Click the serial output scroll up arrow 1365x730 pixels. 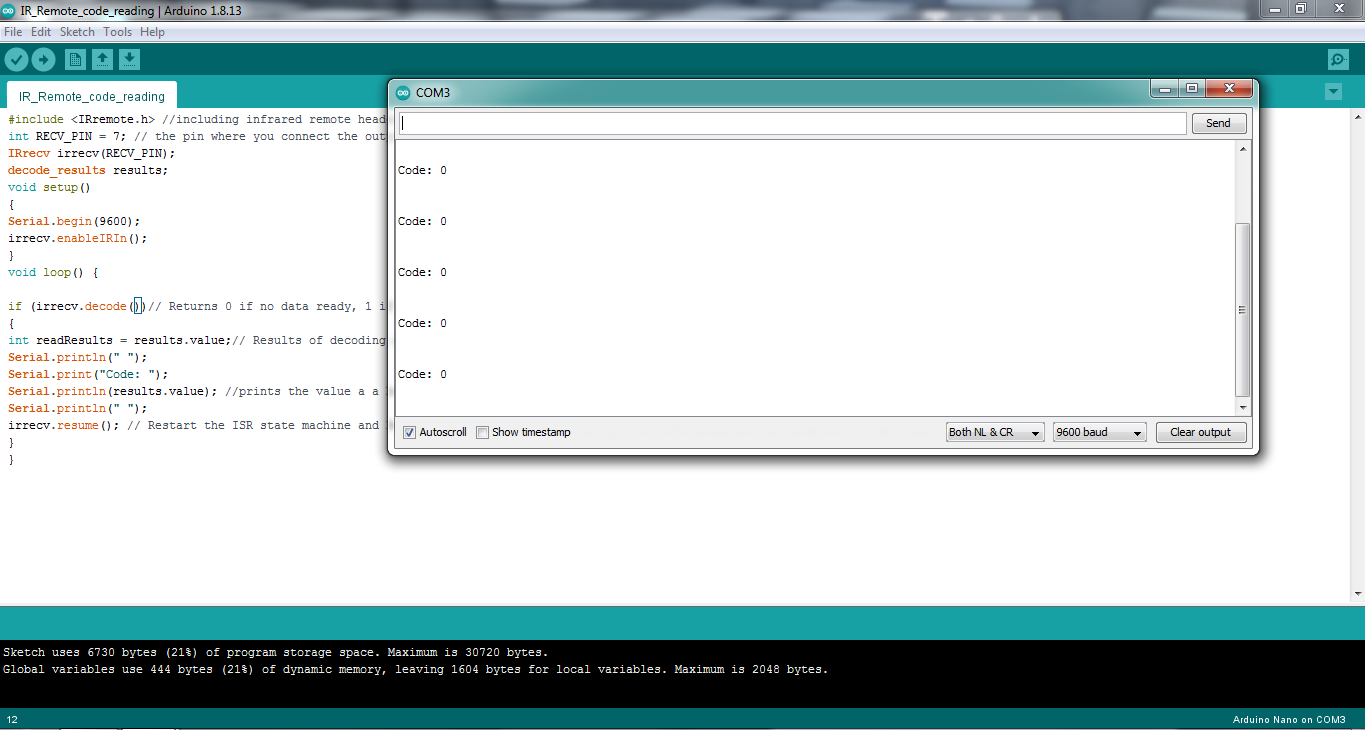tap(1243, 149)
